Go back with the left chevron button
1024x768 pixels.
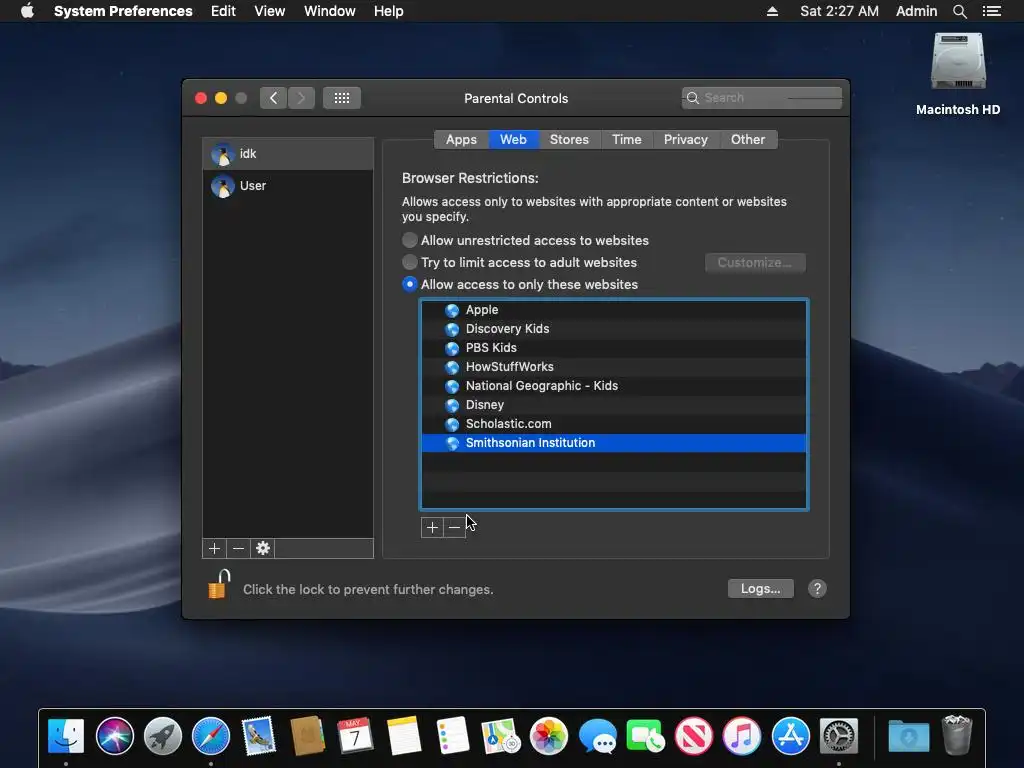273,98
